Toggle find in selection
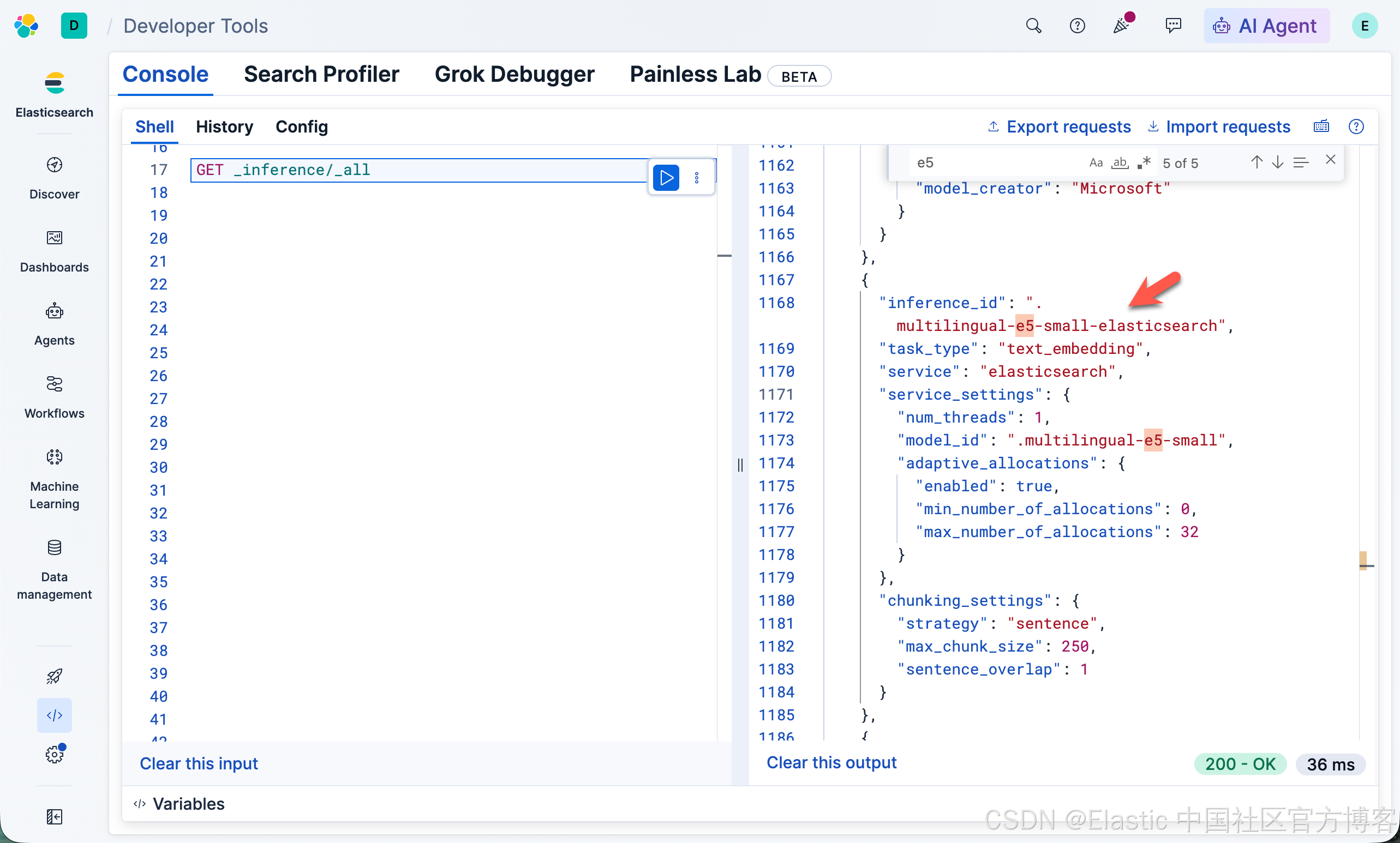1400x843 pixels. [1301, 162]
